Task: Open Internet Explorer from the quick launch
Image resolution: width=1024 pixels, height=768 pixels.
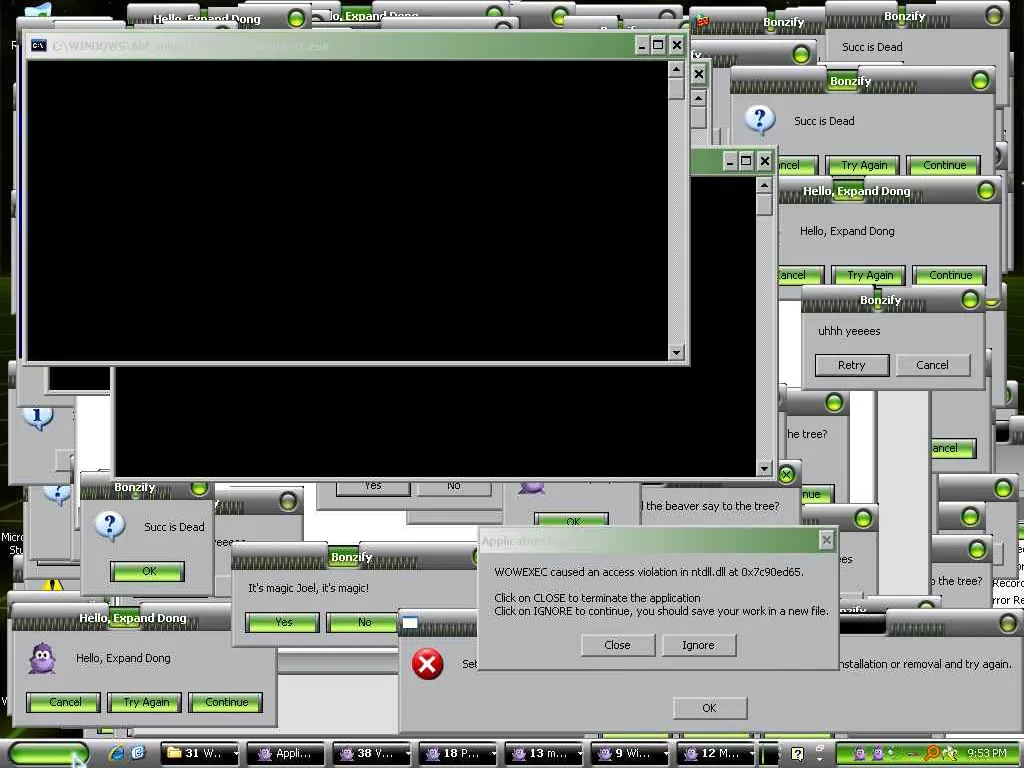Action: (x=118, y=753)
